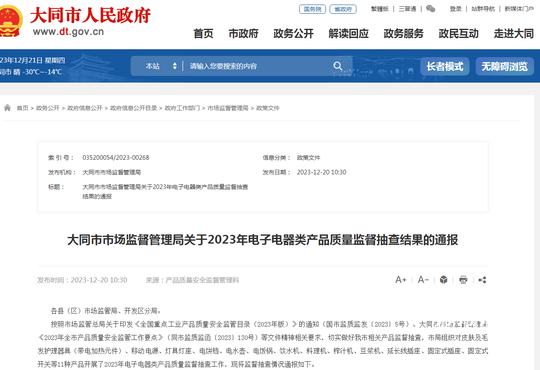The image size is (540, 370).
Task: Open the 政务公开 navigation menu
Action: click(x=293, y=33)
